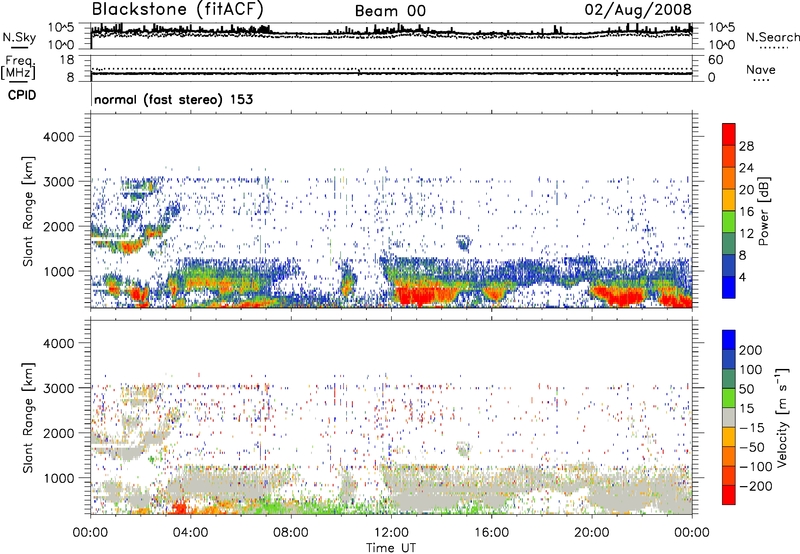Click the date '02/Aug/2008'
The width and height of the screenshot is (800, 554).
[638, 10]
